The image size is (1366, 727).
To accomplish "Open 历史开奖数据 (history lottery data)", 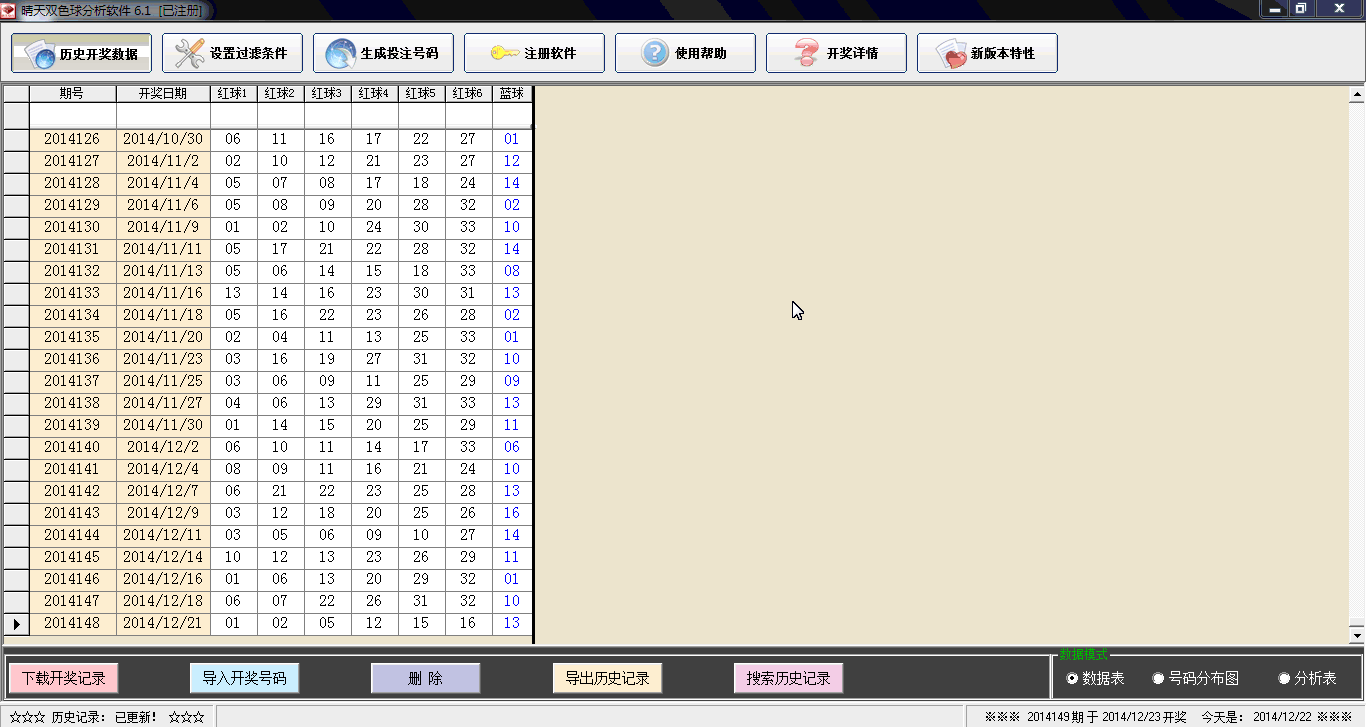I will 80,52.
